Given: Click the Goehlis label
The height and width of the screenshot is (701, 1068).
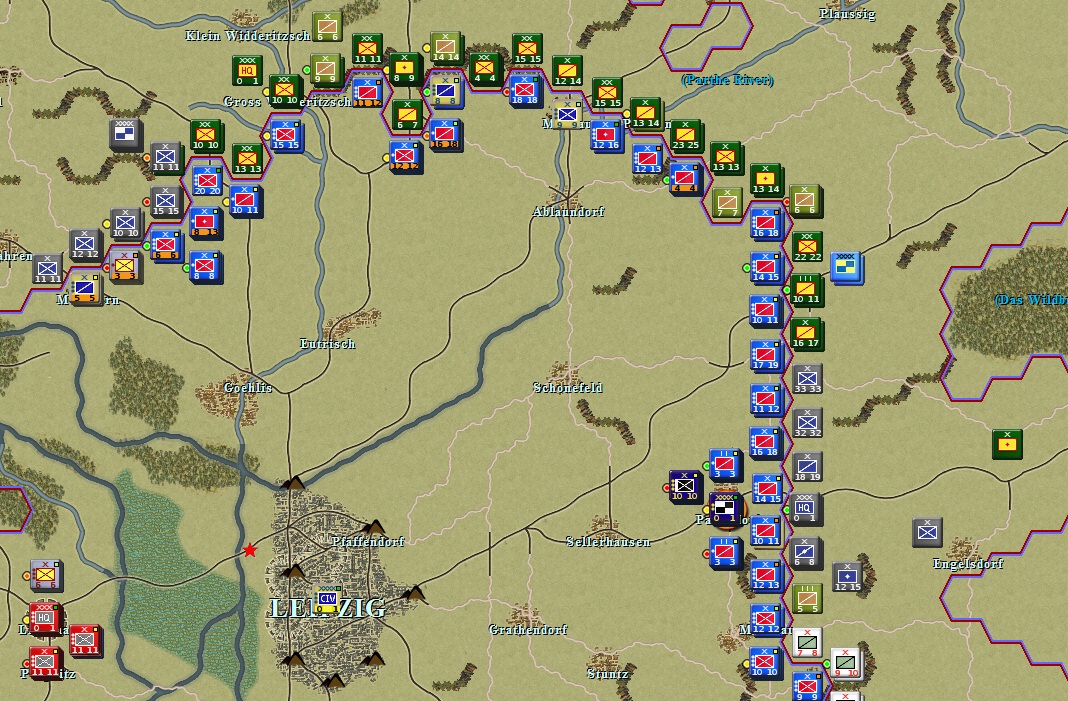Looking at the screenshot, I should click(248, 388).
